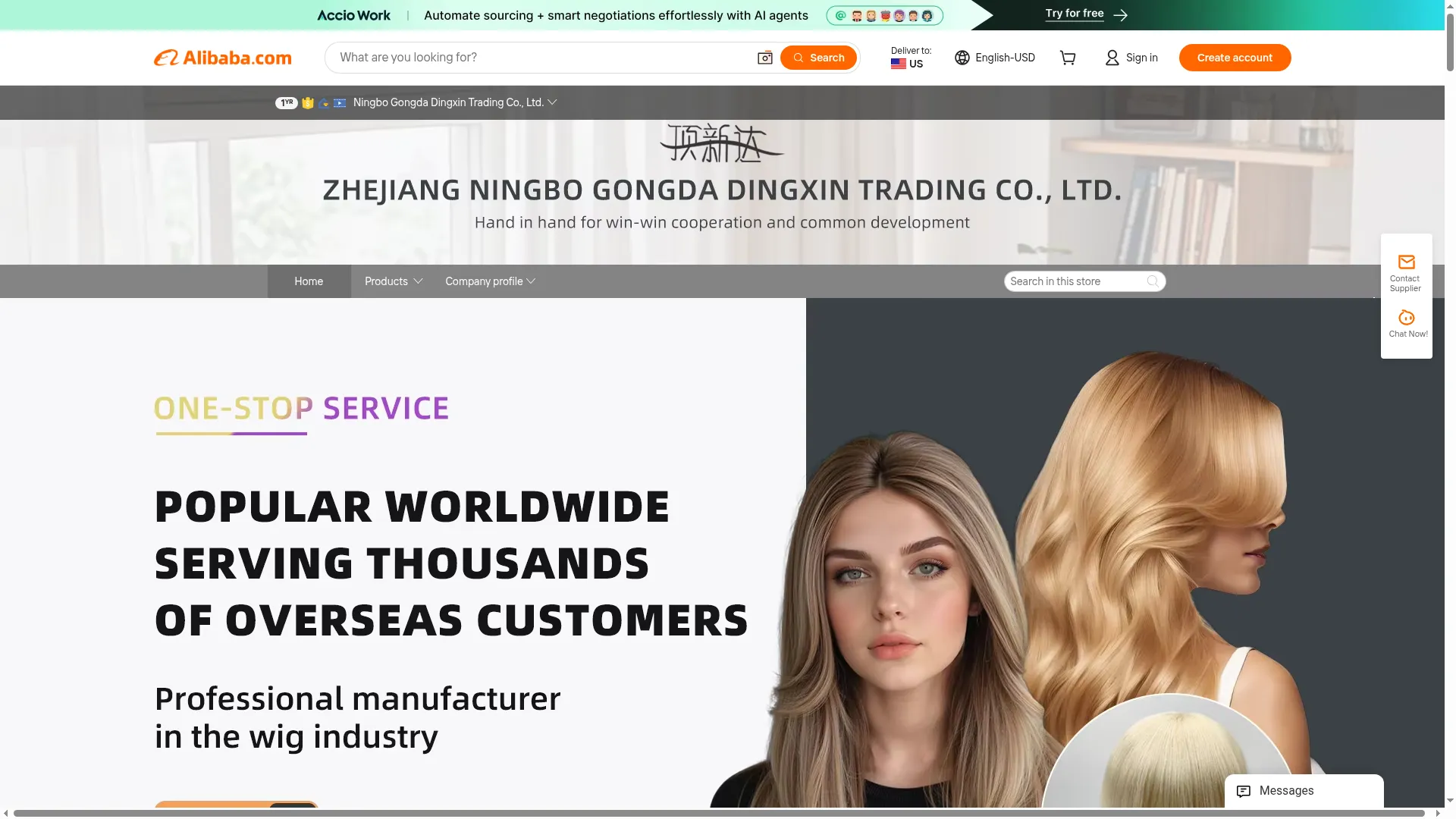Click the ONE-STOP SERVICE heading
The width and height of the screenshot is (1456, 819).
coord(302,409)
